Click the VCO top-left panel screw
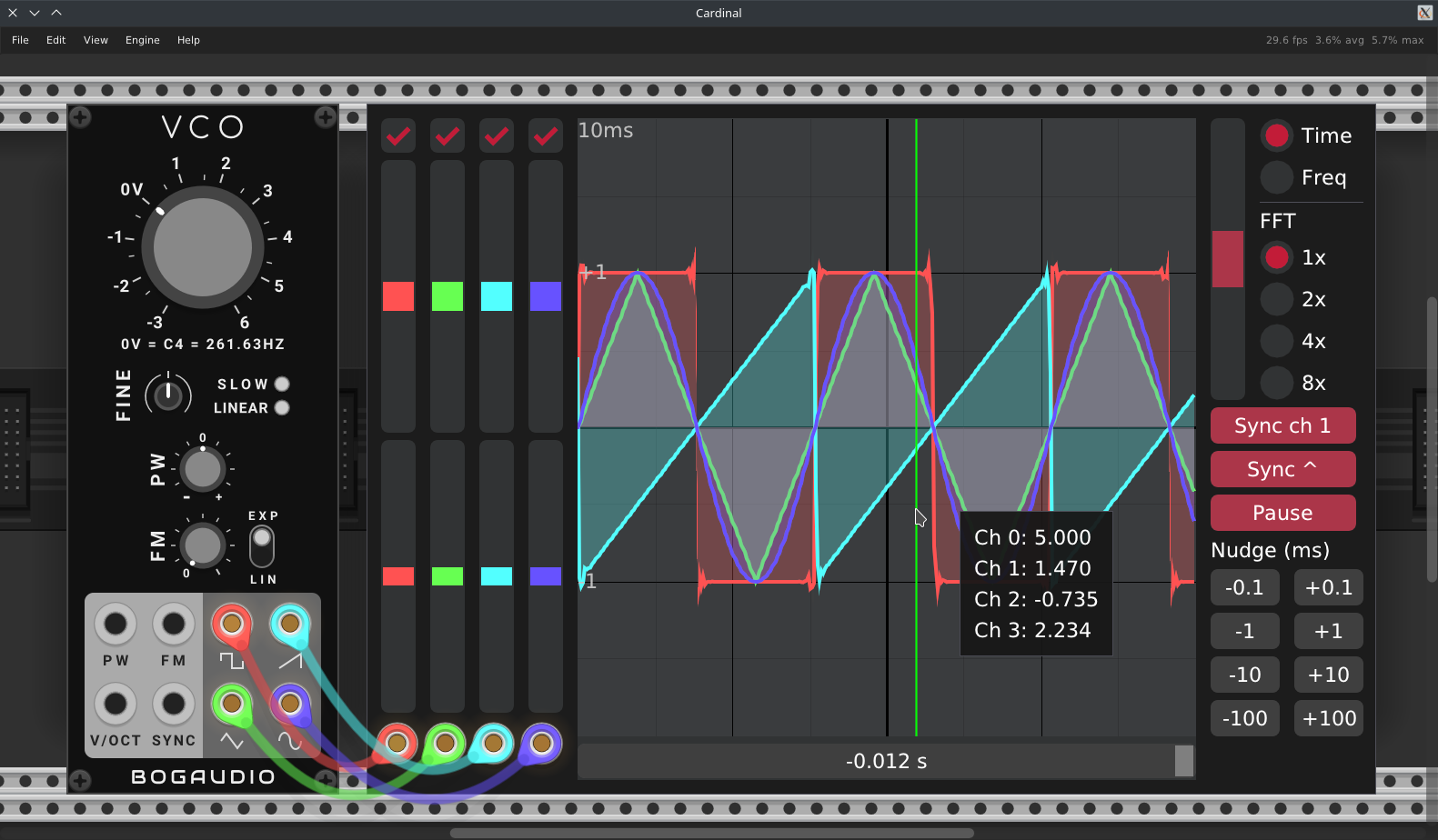The width and height of the screenshot is (1438, 840). coord(80,116)
